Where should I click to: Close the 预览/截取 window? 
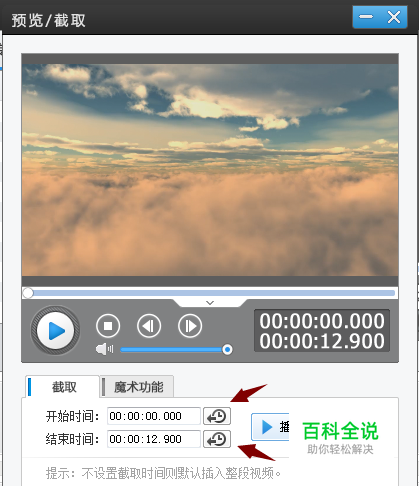pos(394,16)
